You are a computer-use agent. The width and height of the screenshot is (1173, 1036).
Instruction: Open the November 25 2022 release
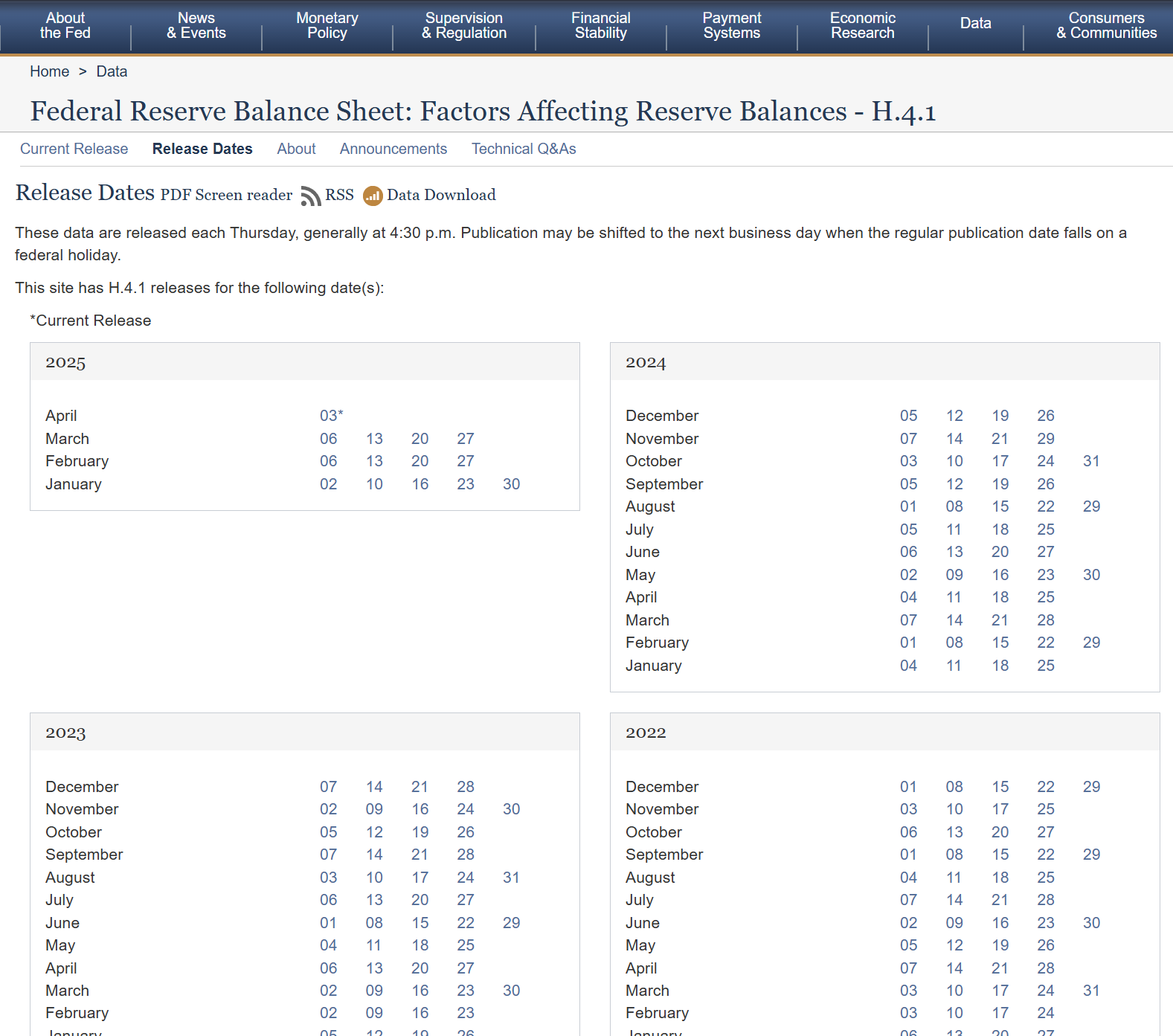tap(1046, 809)
